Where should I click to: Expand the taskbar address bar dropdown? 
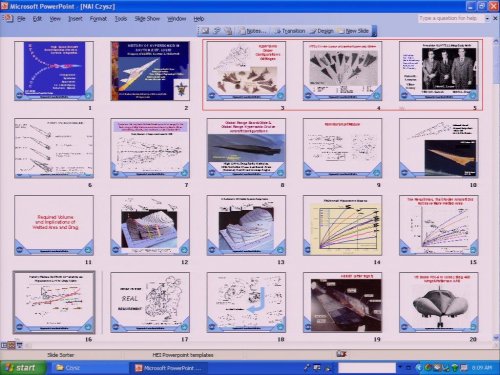tap(400, 367)
